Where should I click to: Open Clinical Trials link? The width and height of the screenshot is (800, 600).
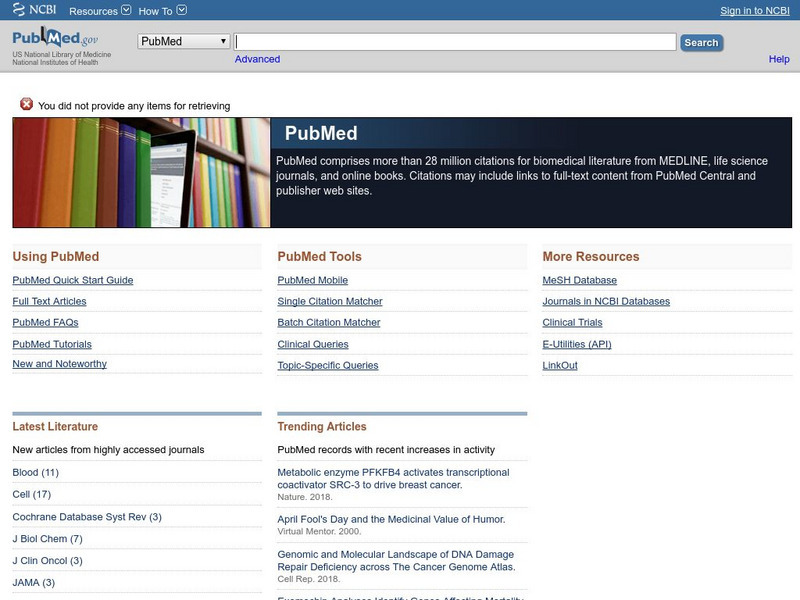[572, 322]
